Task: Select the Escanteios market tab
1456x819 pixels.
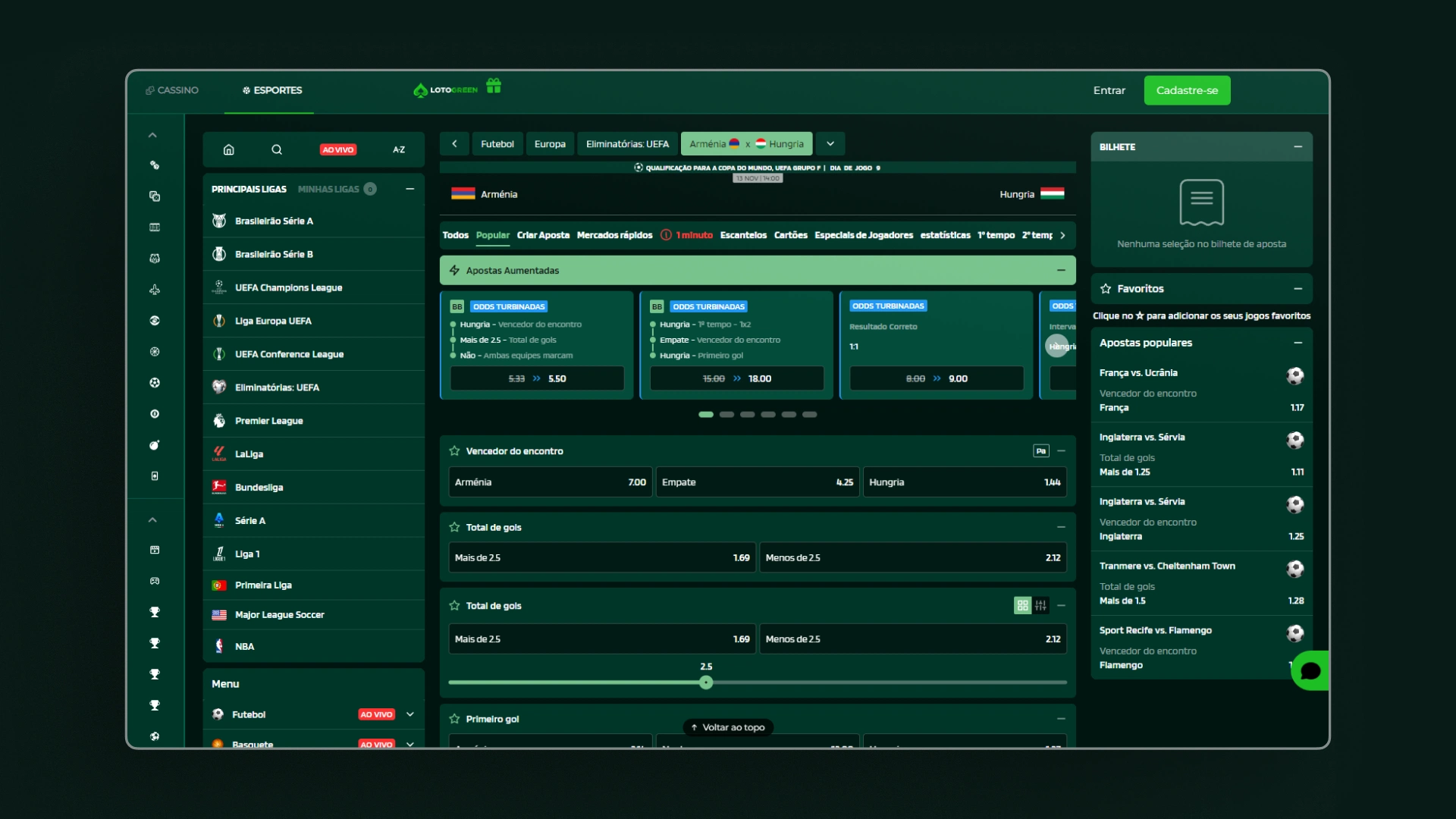Action: pyautogui.click(x=743, y=235)
